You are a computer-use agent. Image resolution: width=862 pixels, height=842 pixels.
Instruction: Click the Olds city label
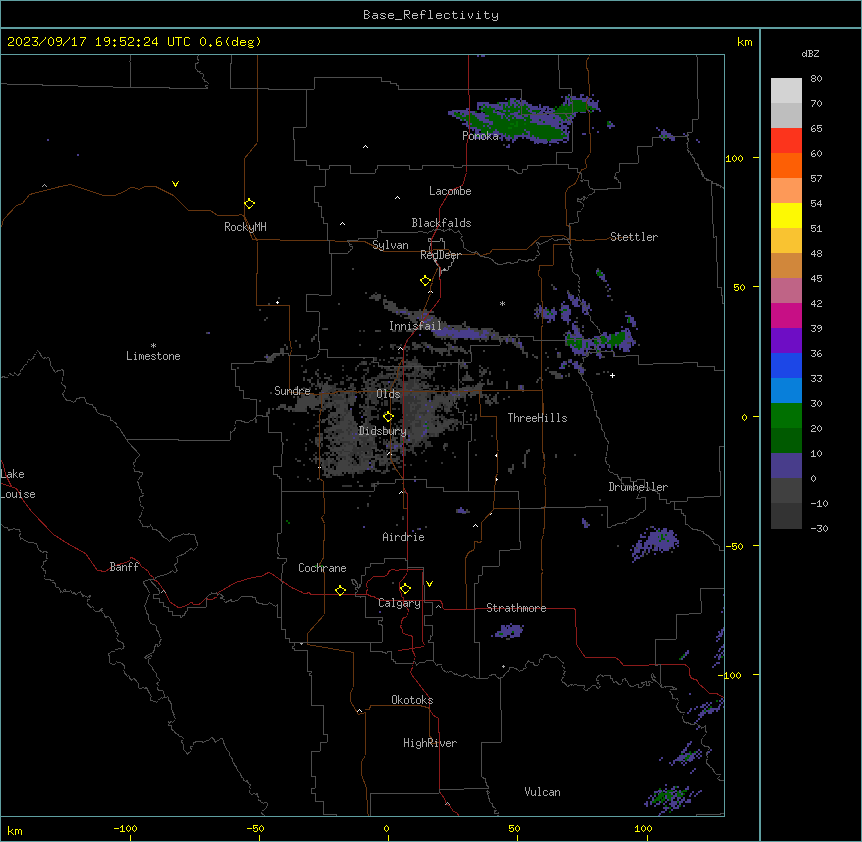[x=388, y=394]
